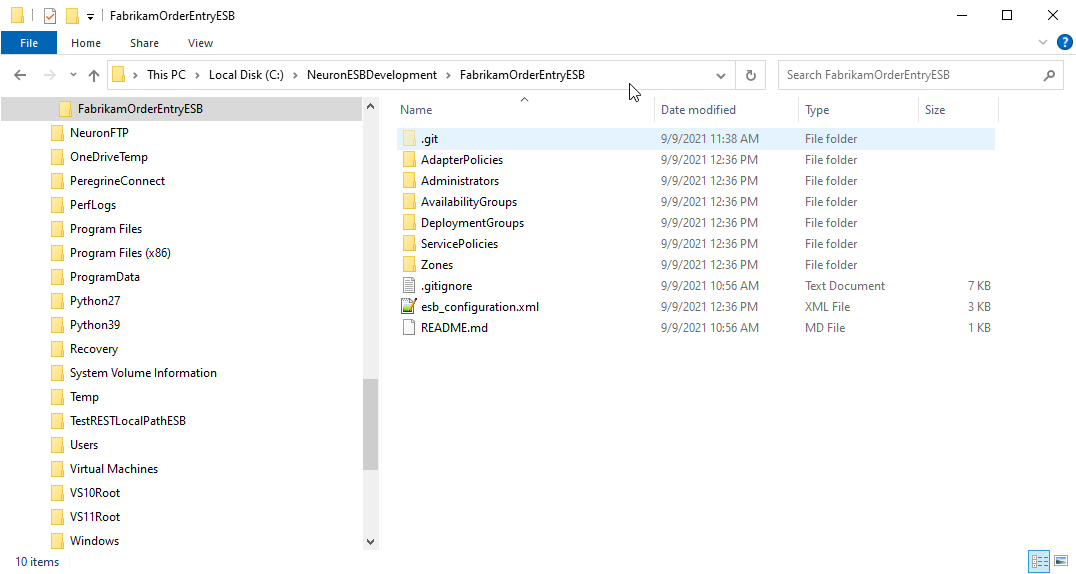Image resolution: width=1076 pixels, height=574 pixels.
Task: Go back with the Back arrow
Action: click(21, 75)
